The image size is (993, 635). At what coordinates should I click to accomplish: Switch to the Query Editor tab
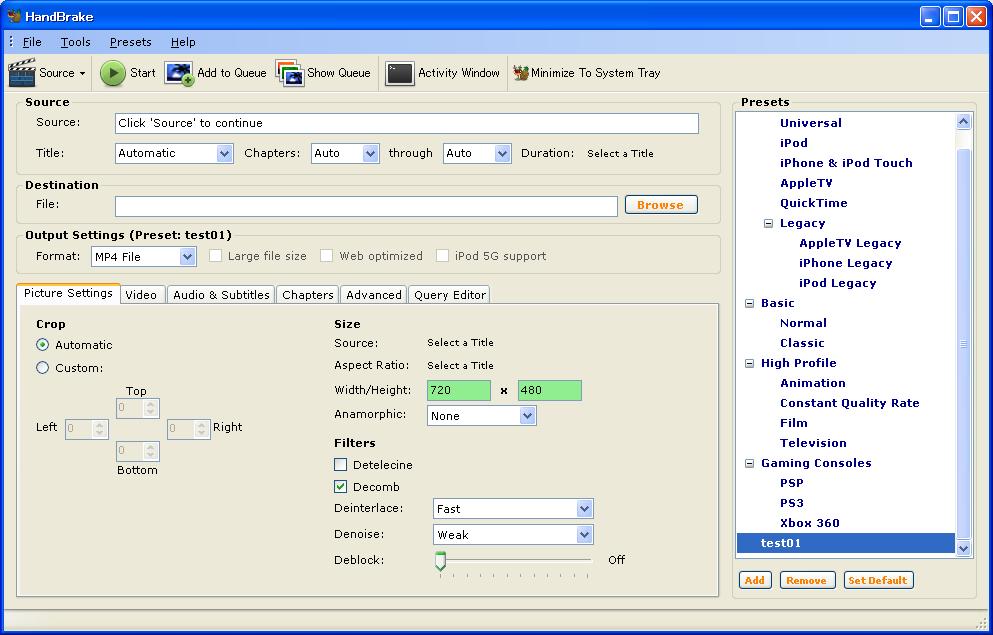click(450, 294)
